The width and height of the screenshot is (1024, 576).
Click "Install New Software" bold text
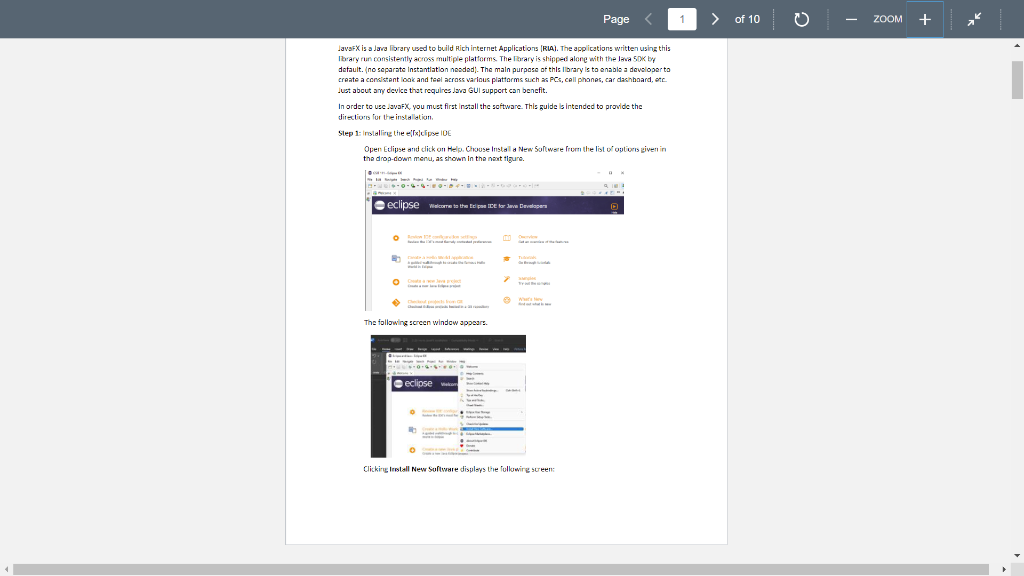coord(424,469)
